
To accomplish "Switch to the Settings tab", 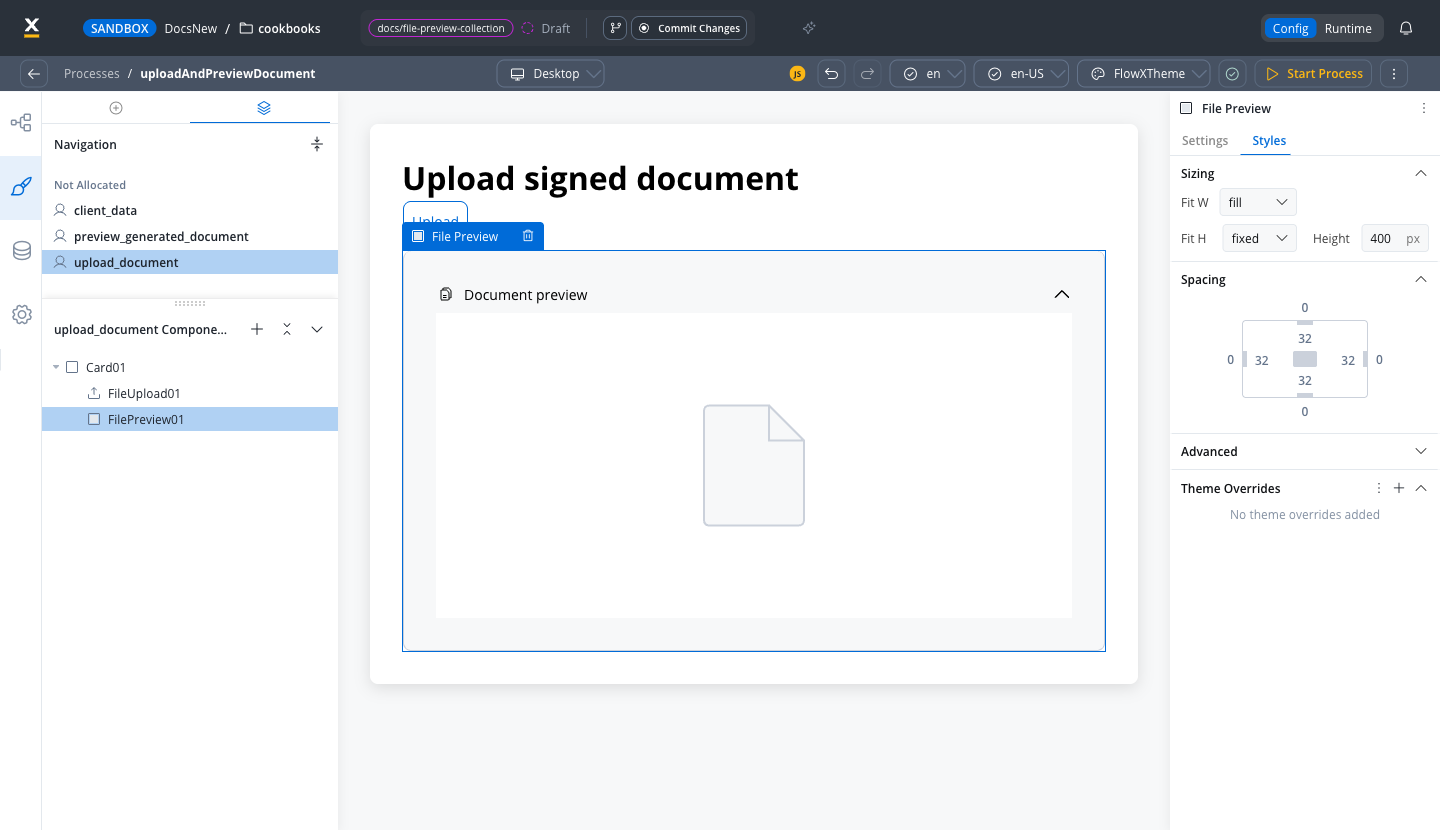I will pyautogui.click(x=1205, y=140).
